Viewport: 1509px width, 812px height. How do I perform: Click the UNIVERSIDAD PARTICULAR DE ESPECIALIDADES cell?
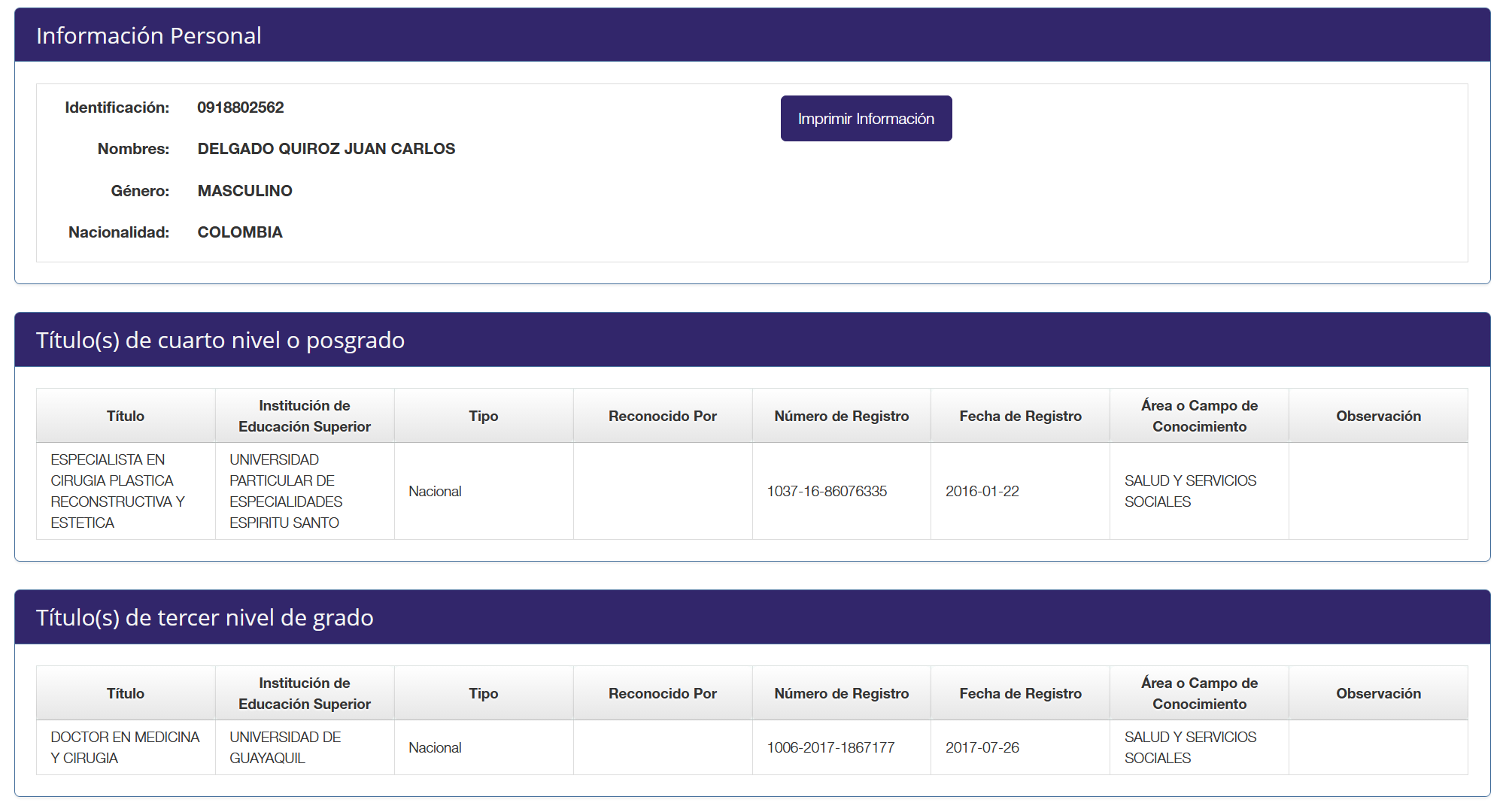286,491
